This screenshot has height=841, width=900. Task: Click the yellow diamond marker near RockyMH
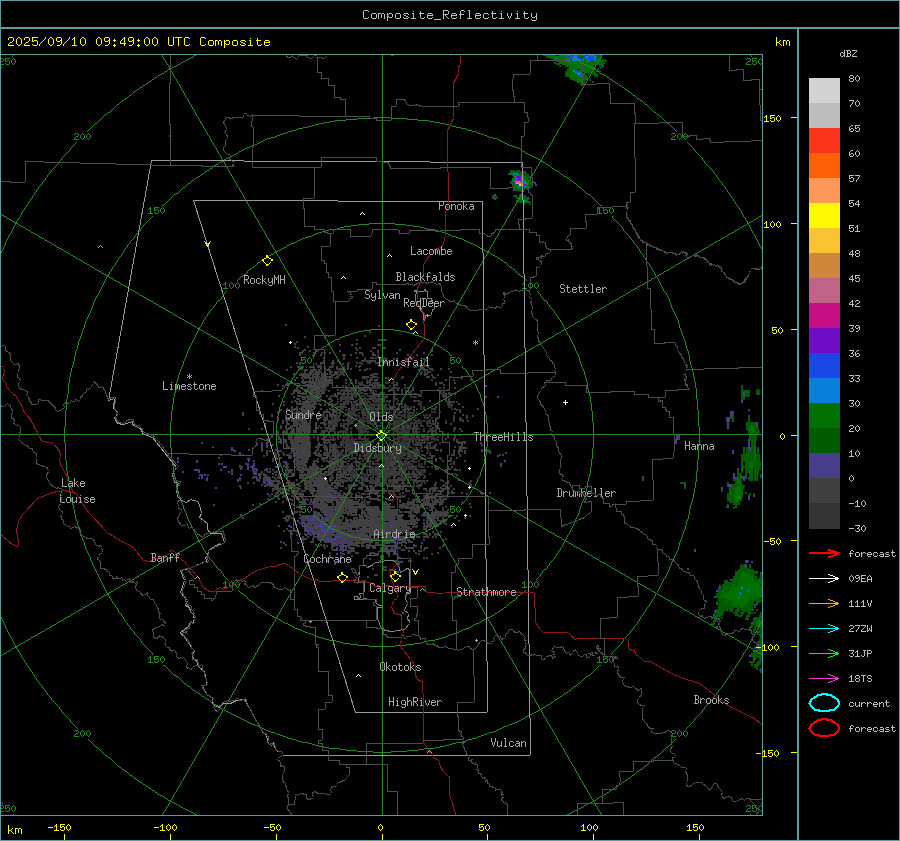[267, 261]
